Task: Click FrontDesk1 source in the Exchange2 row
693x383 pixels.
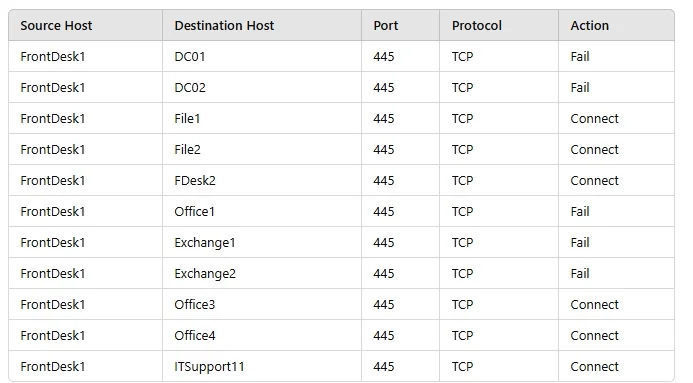Action: tap(53, 273)
